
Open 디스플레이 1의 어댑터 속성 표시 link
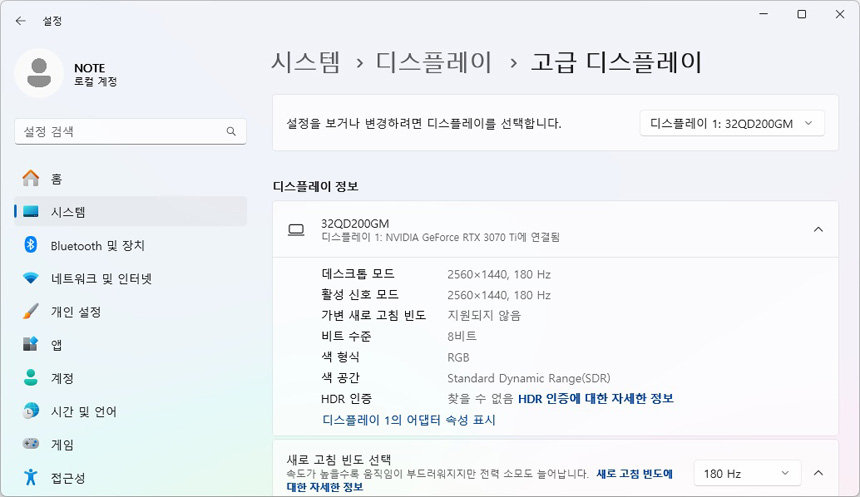(x=408, y=420)
